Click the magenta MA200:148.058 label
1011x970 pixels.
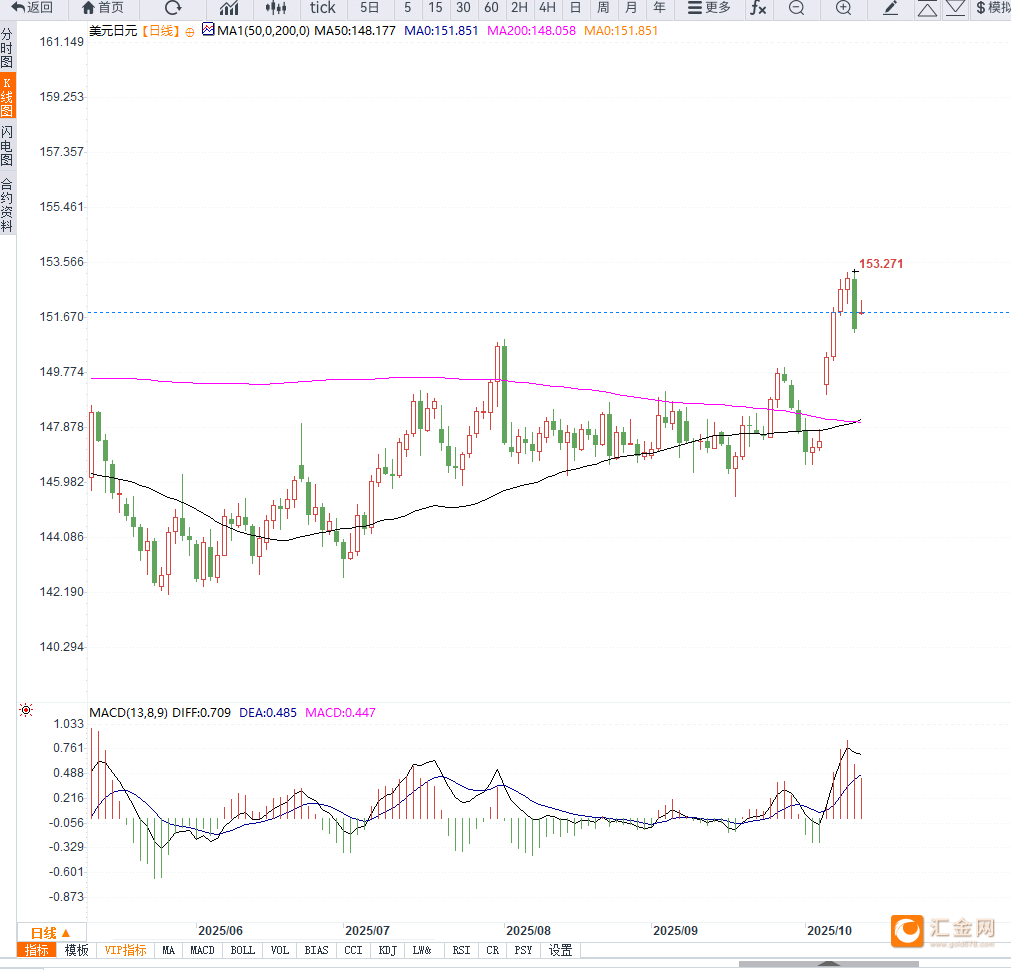pyautogui.click(x=531, y=31)
